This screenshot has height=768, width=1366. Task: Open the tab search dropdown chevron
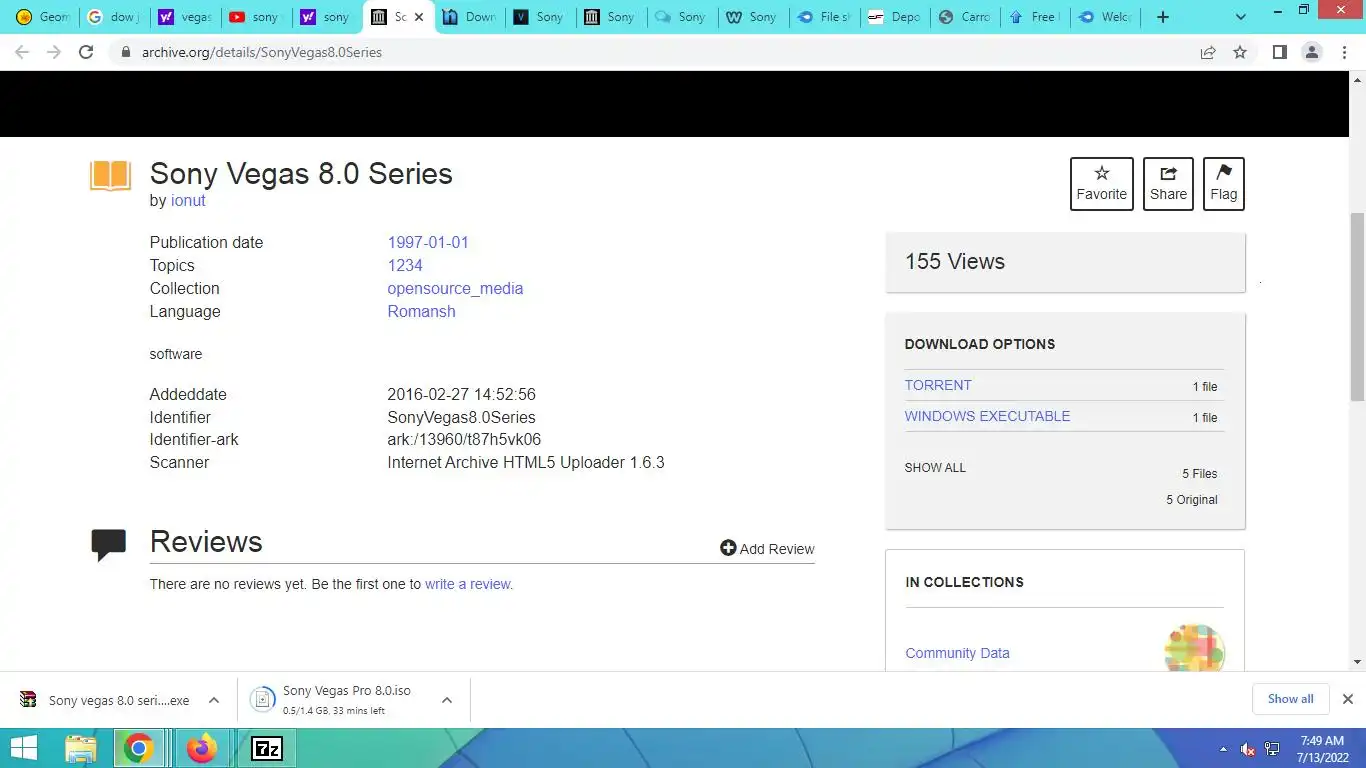[x=1241, y=17]
